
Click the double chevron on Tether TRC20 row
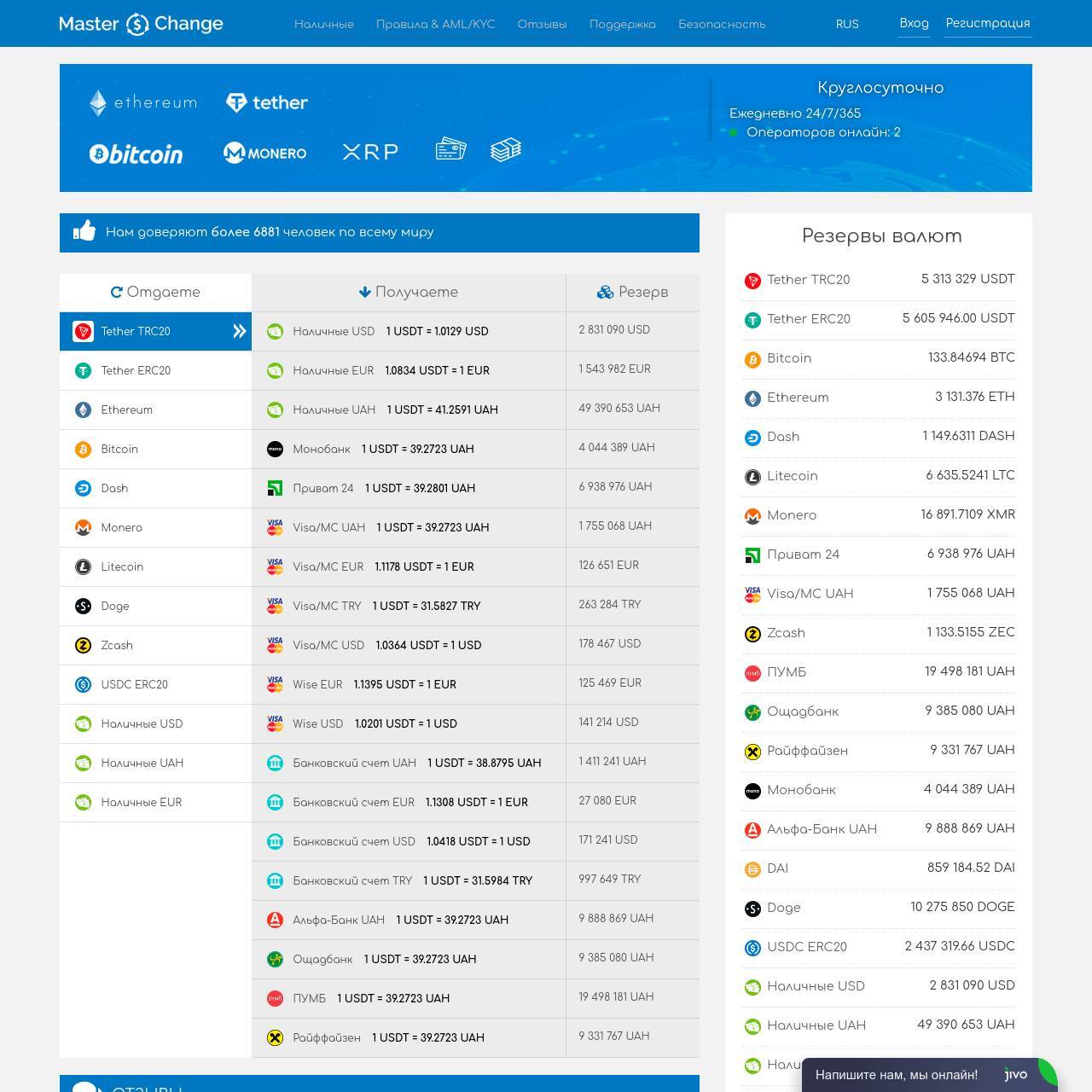click(240, 331)
